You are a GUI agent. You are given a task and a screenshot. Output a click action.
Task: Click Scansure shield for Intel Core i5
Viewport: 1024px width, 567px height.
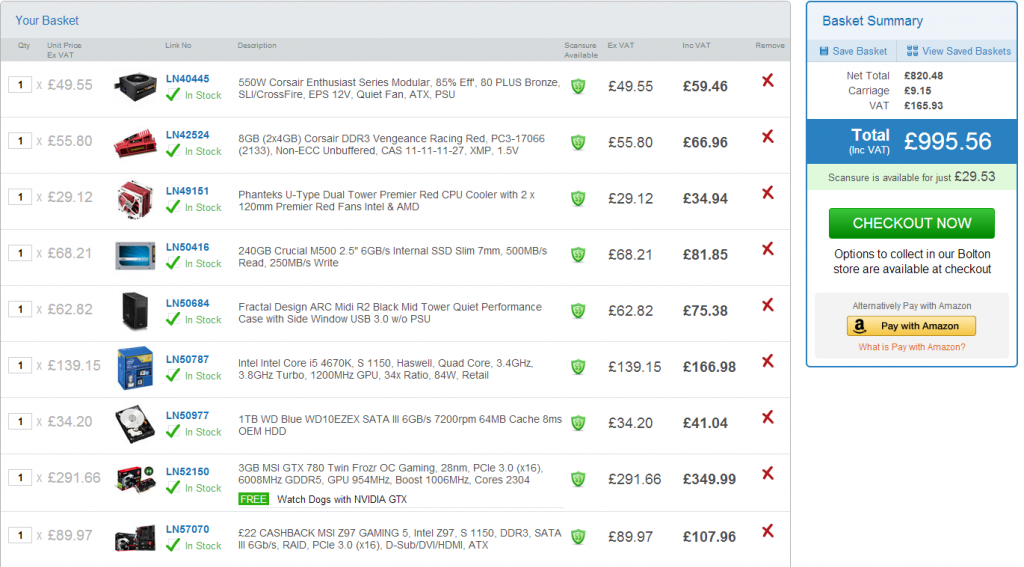pyautogui.click(x=578, y=367)
